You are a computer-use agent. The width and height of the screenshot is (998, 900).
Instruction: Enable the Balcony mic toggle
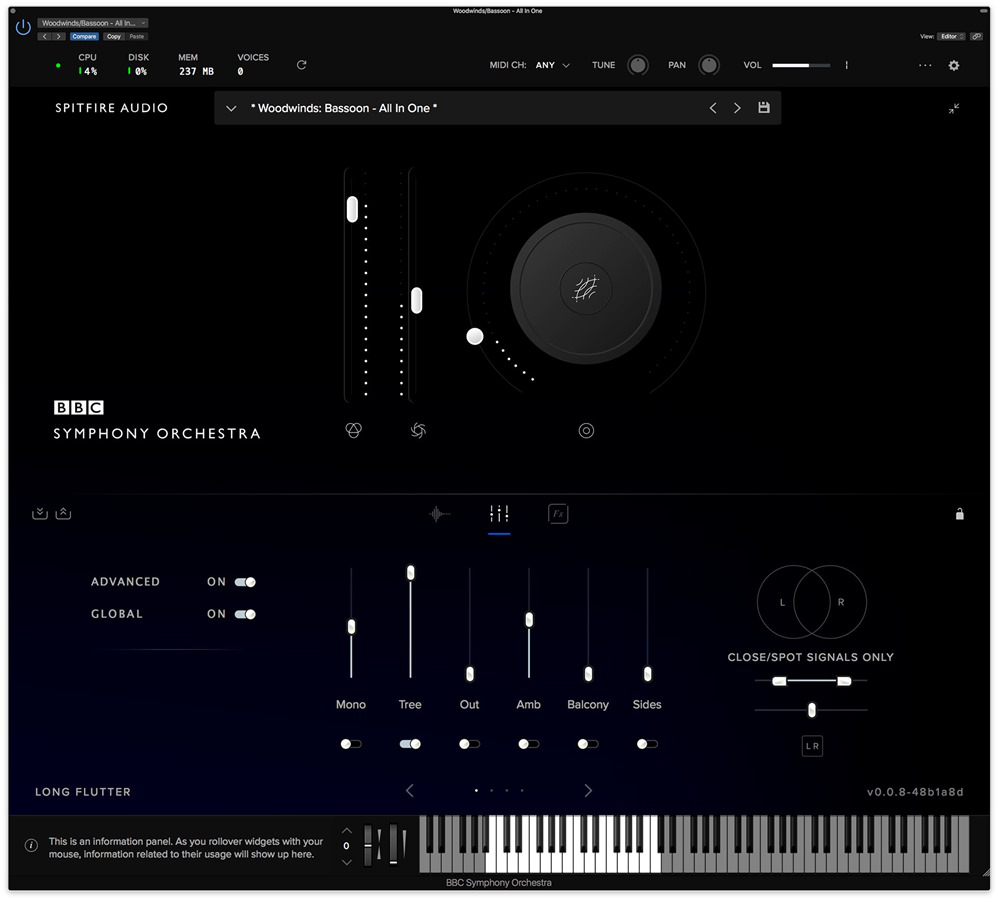(587, 743)
